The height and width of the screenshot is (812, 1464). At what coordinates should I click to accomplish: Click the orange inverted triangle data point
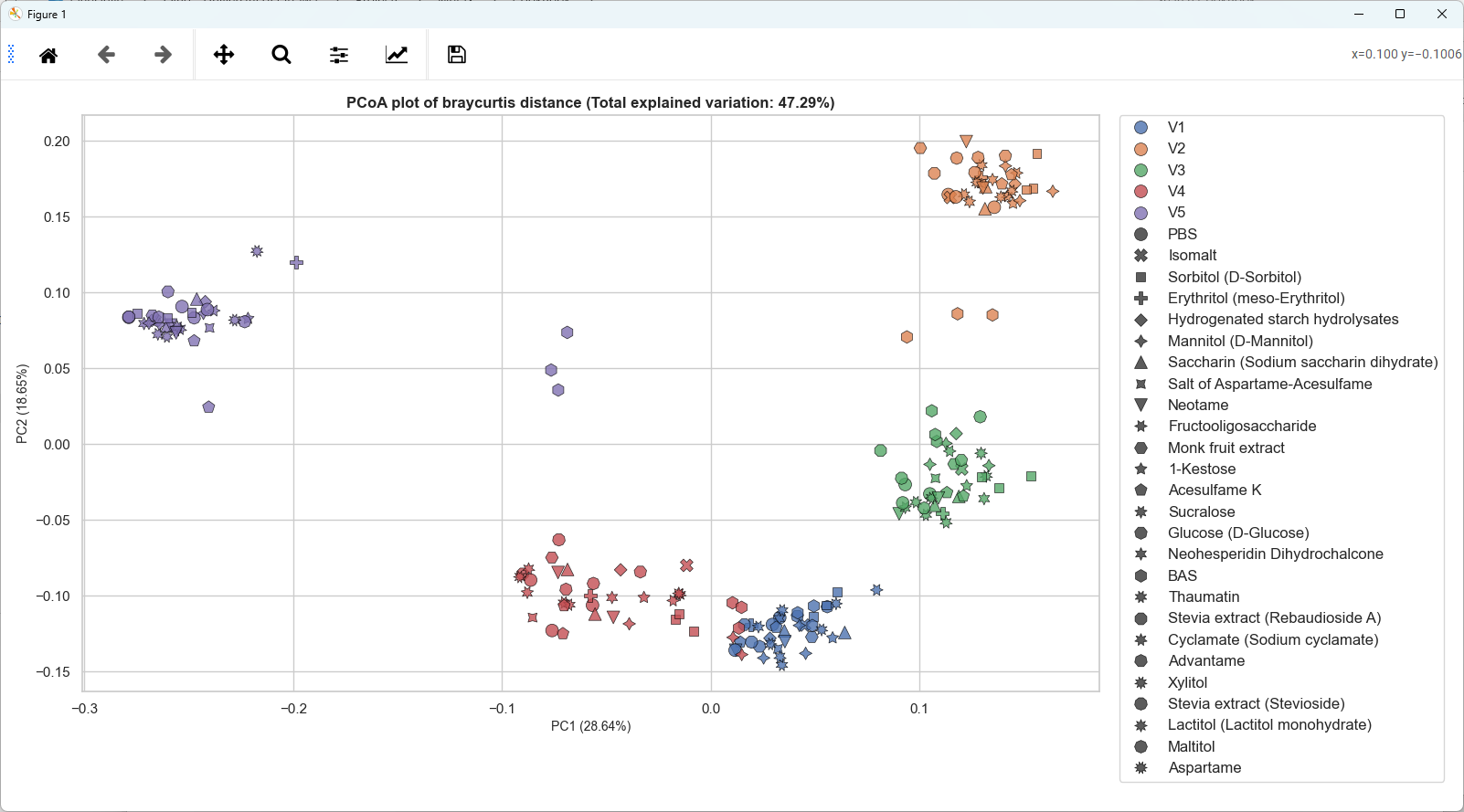[x=966, y=141]
